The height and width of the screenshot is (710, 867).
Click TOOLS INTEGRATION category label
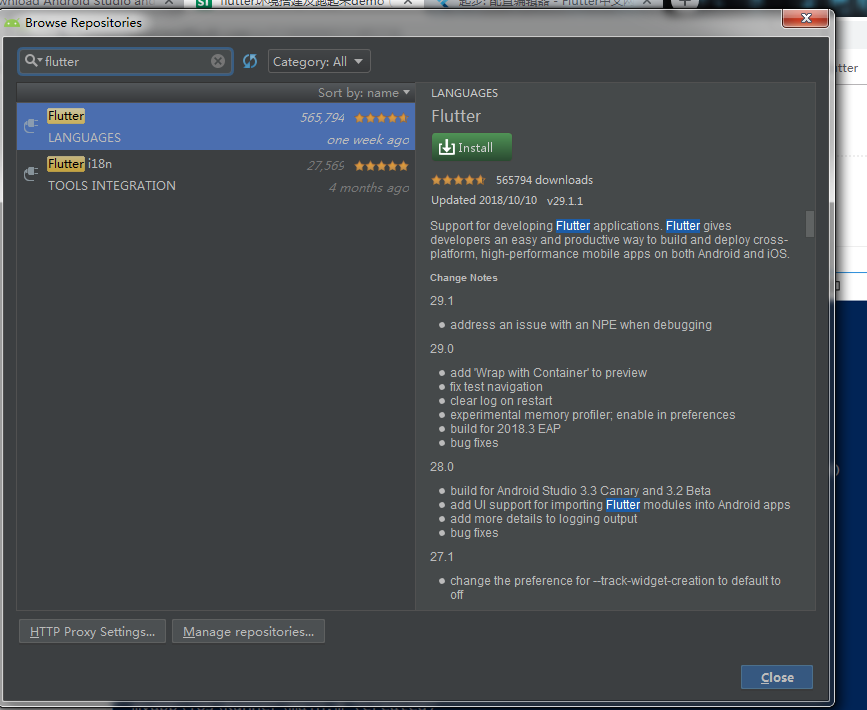point(112,186)
